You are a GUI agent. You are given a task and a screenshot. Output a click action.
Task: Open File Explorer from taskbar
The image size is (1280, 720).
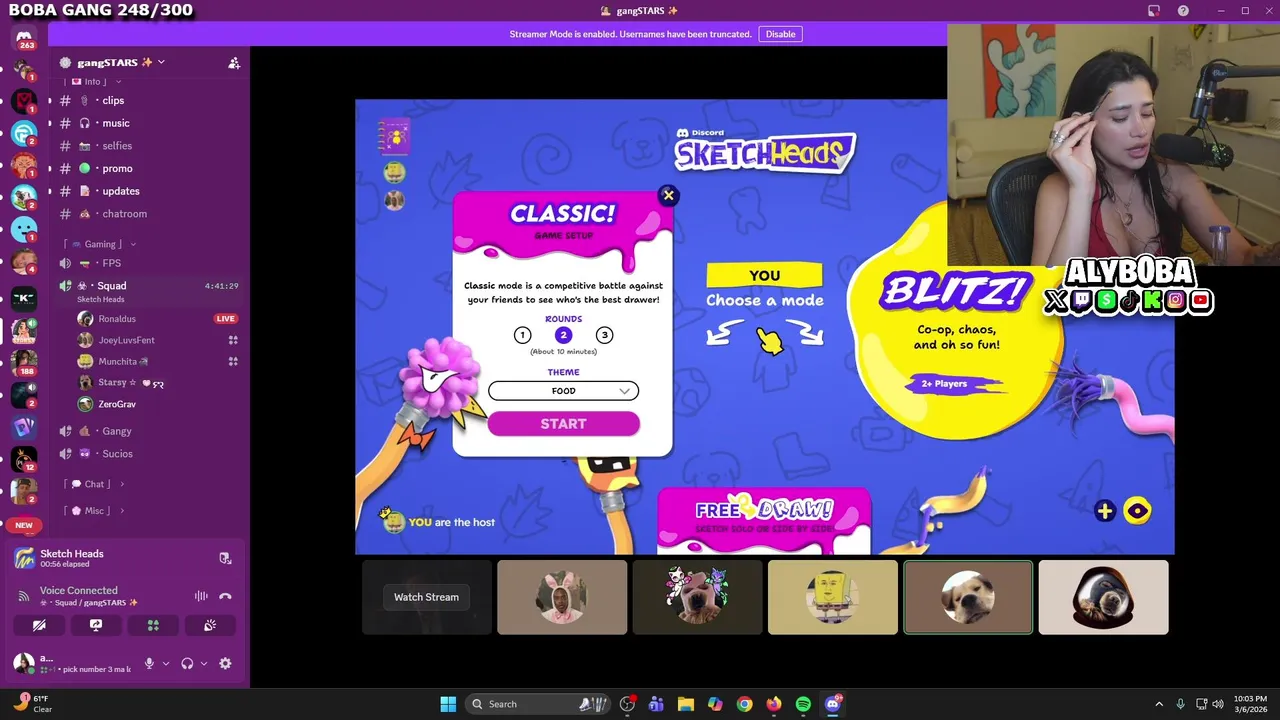coord(685,704)
